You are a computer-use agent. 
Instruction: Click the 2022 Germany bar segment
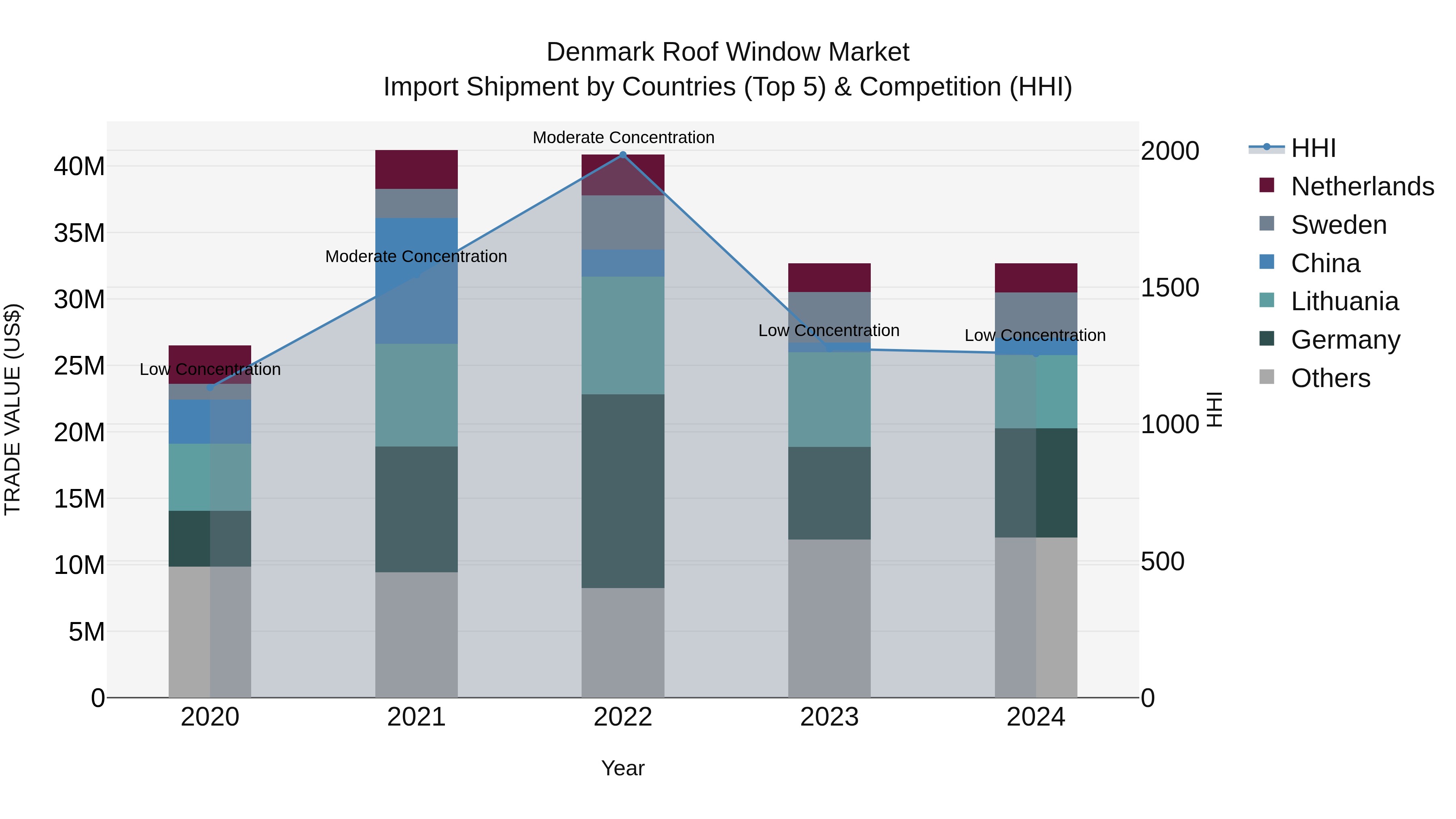[x=623, y=491]
